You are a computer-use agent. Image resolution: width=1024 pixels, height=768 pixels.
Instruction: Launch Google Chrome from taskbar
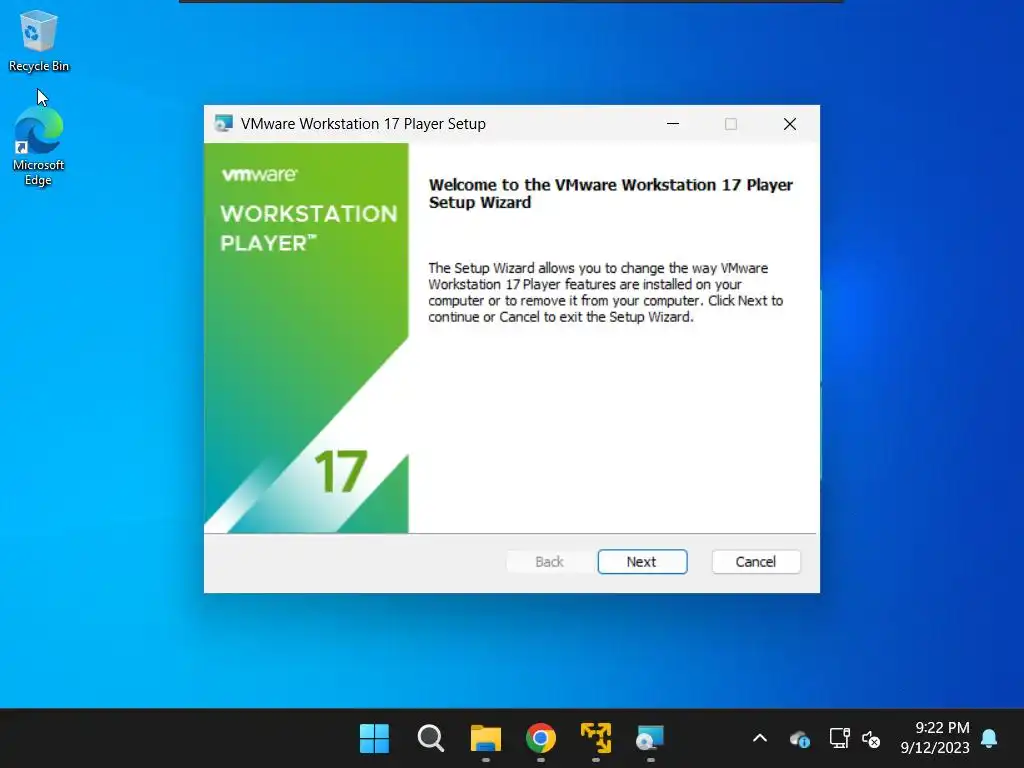[541, 739]
